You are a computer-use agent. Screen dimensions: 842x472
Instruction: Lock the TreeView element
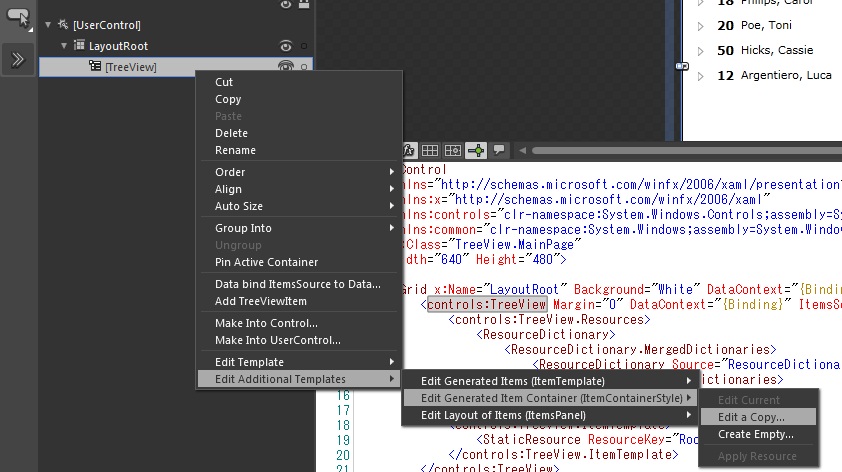(x=304, y=67)
